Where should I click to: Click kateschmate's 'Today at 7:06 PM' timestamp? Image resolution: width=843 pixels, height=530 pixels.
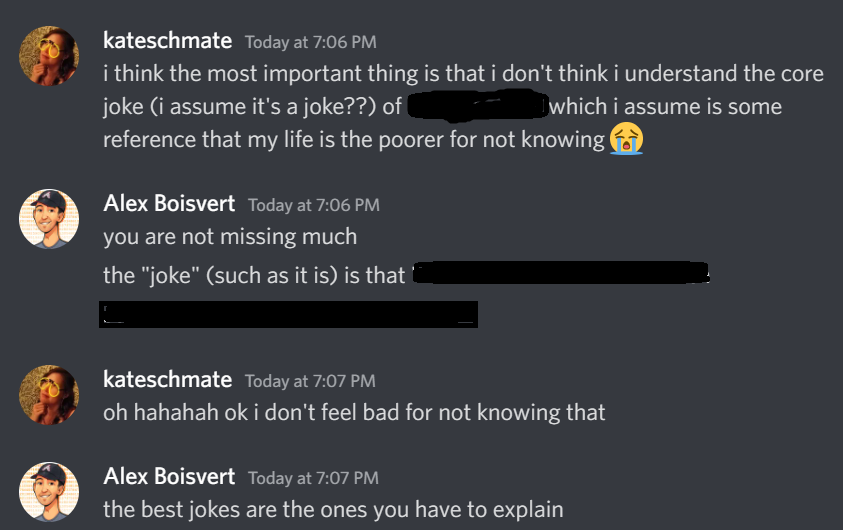[311, 42]
